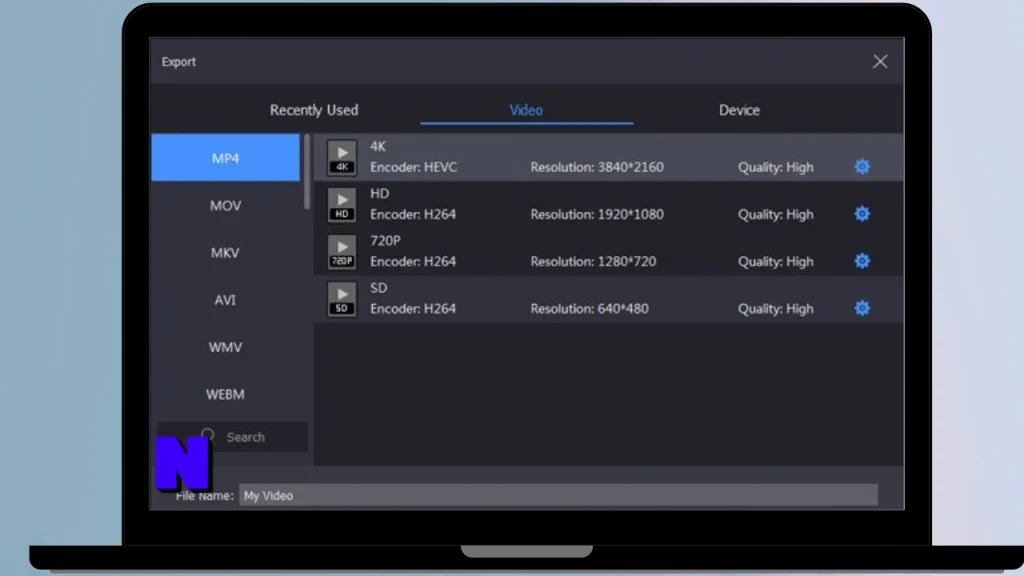Click 'Quality: High' in the 4K row
1024x576 pixels.
pyautogui.click(x=776, y=167)
